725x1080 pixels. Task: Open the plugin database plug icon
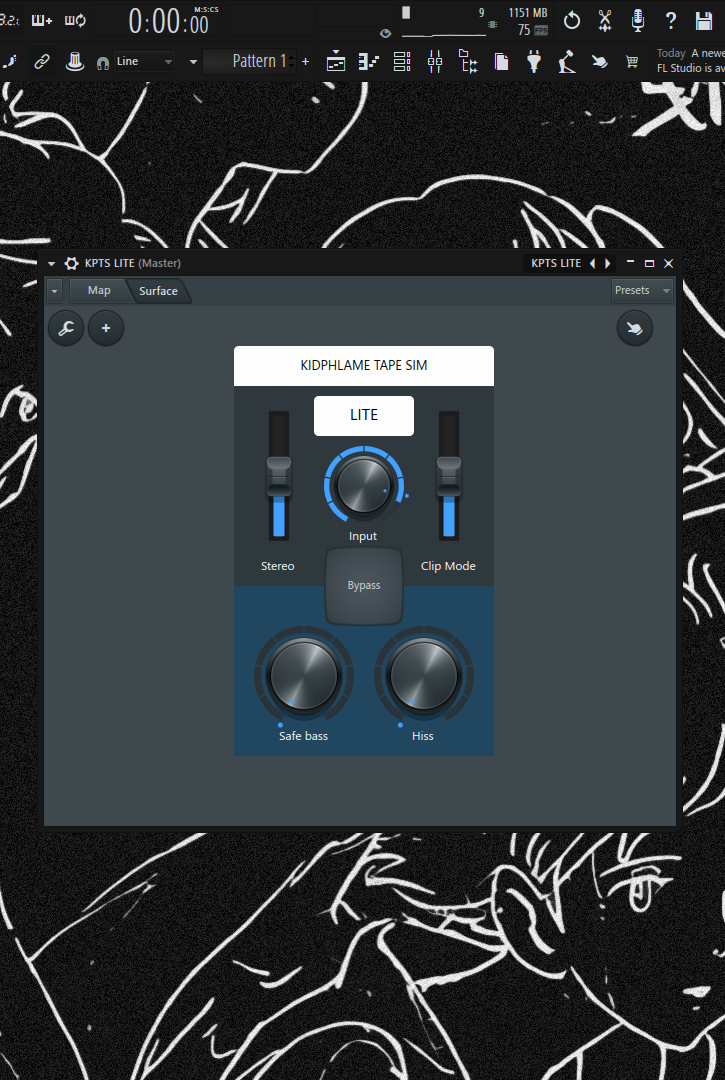coord(534,61)
